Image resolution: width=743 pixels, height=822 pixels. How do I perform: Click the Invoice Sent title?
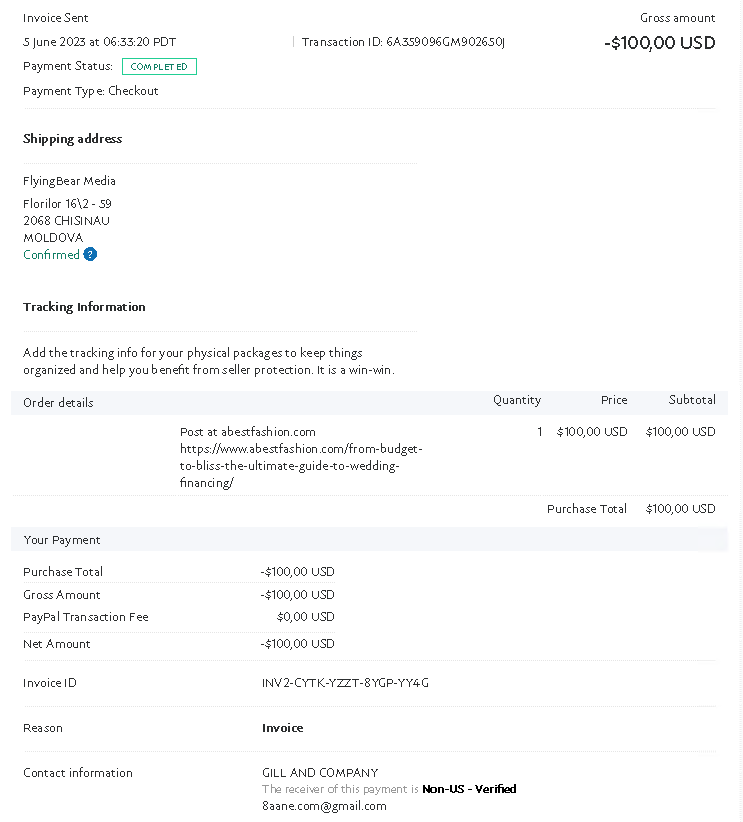click(56, 18)
